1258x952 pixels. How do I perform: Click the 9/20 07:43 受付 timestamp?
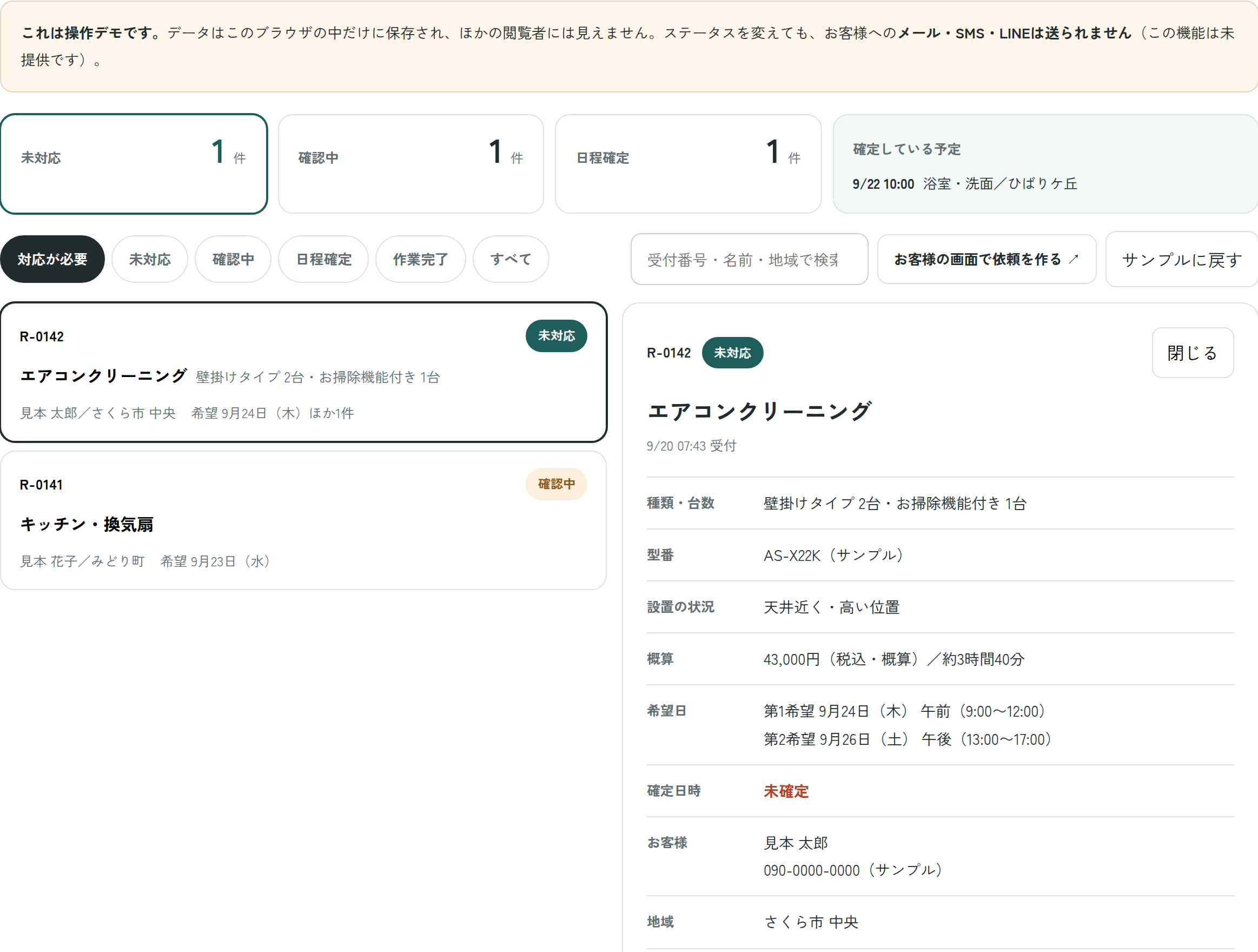tap(691, 446)
